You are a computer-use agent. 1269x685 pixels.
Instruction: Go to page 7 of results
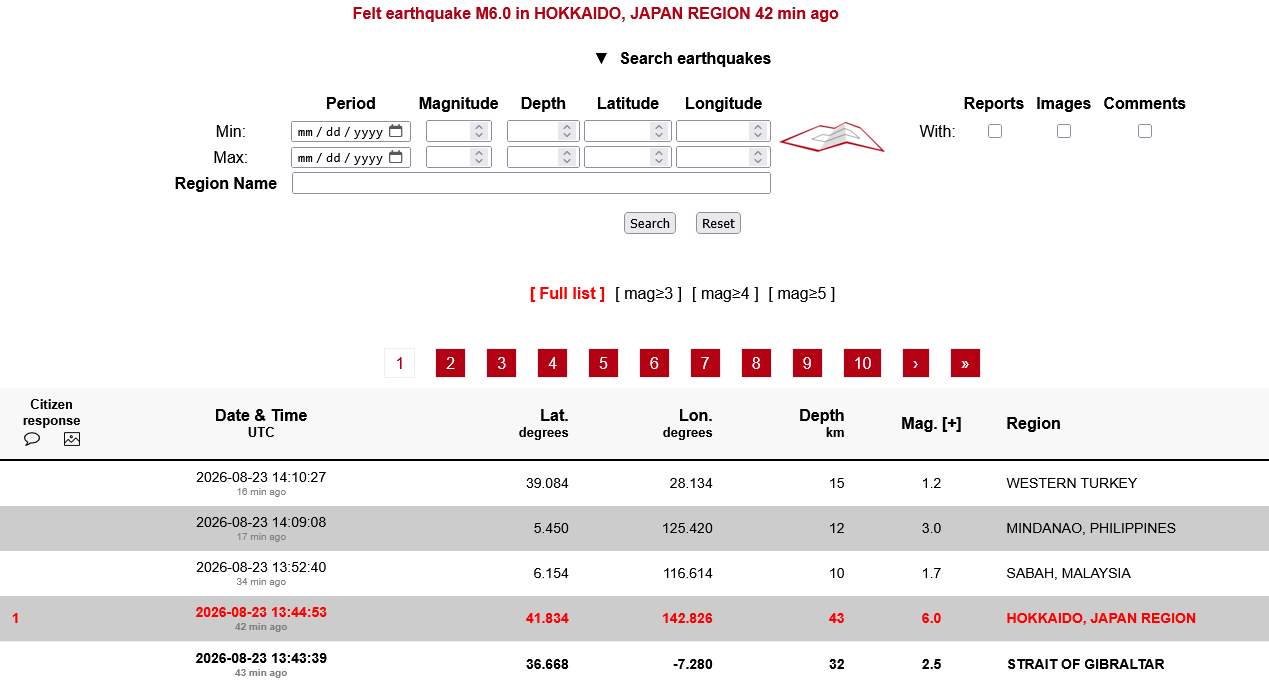point(705,363)
